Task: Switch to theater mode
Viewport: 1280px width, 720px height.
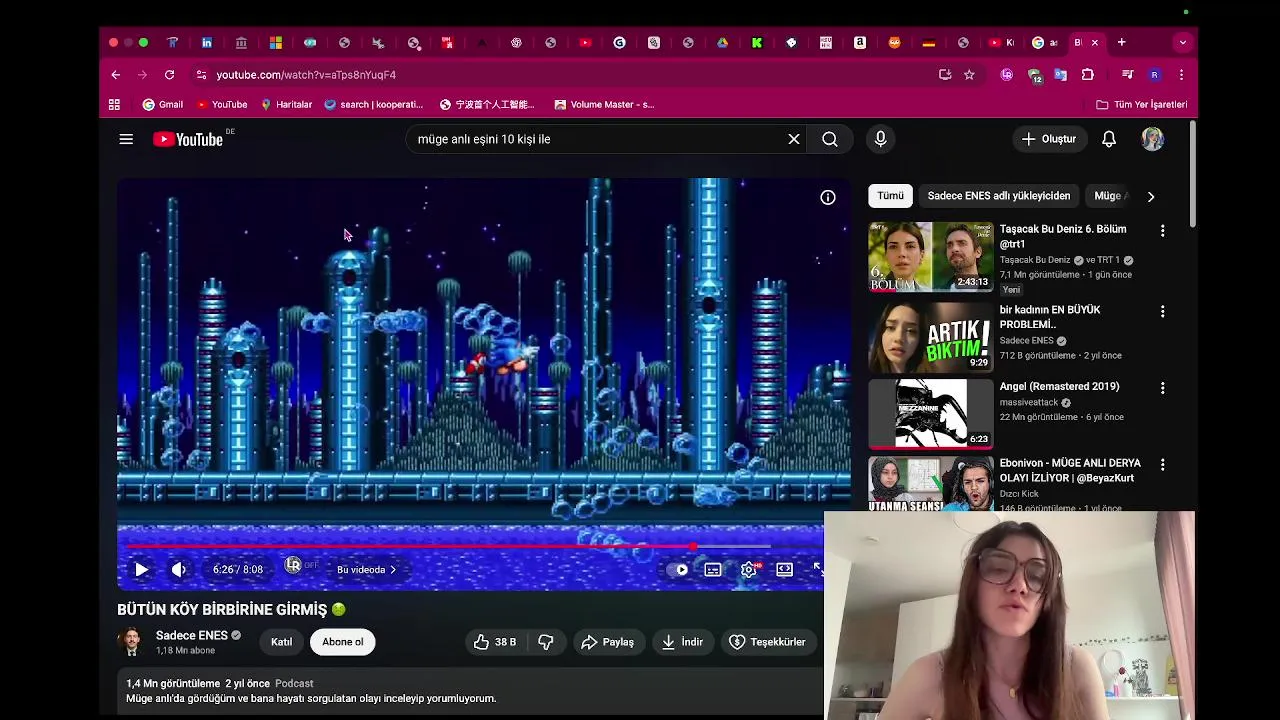Action: [x=785, y=570]
